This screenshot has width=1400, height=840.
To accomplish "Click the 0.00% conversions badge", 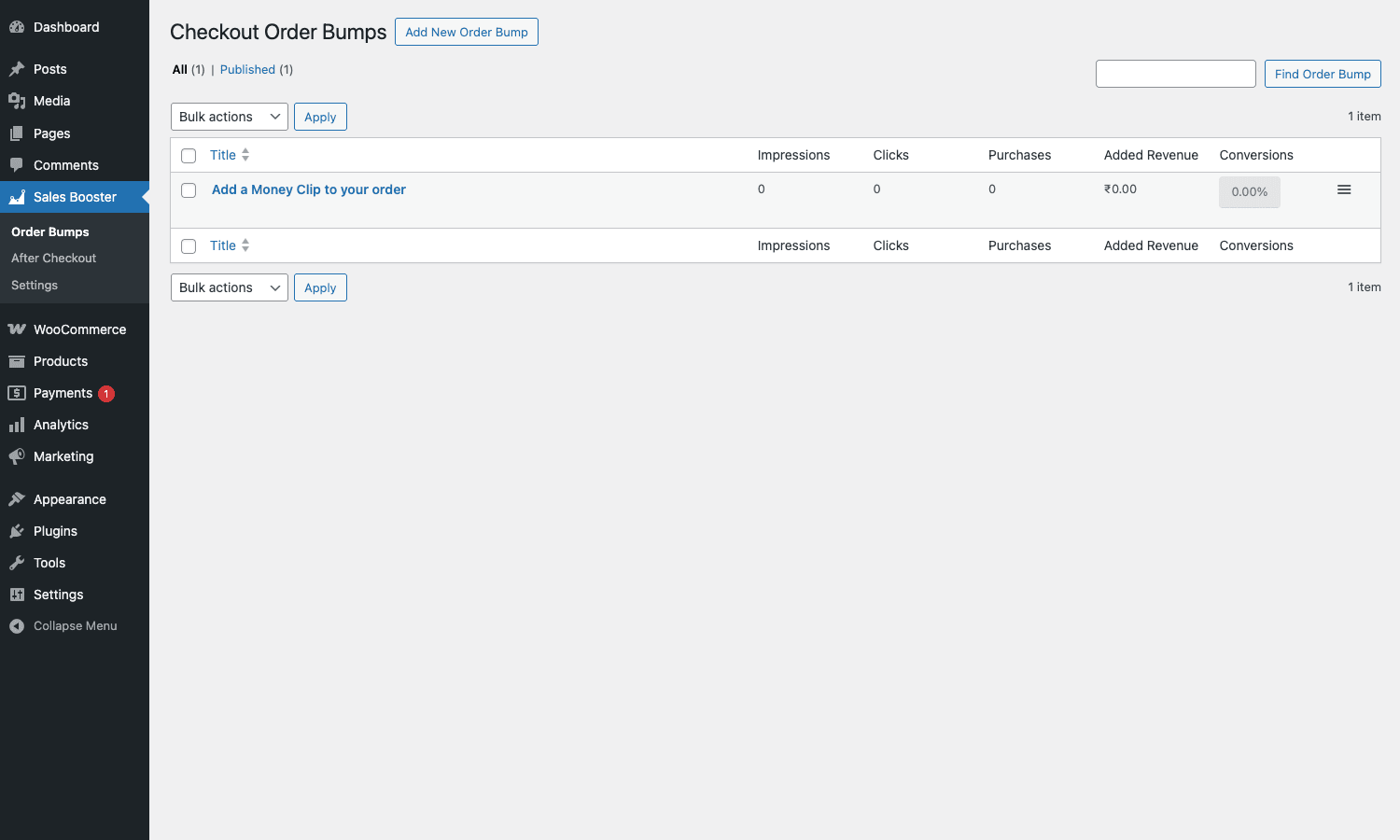I will coord(1250,191).
